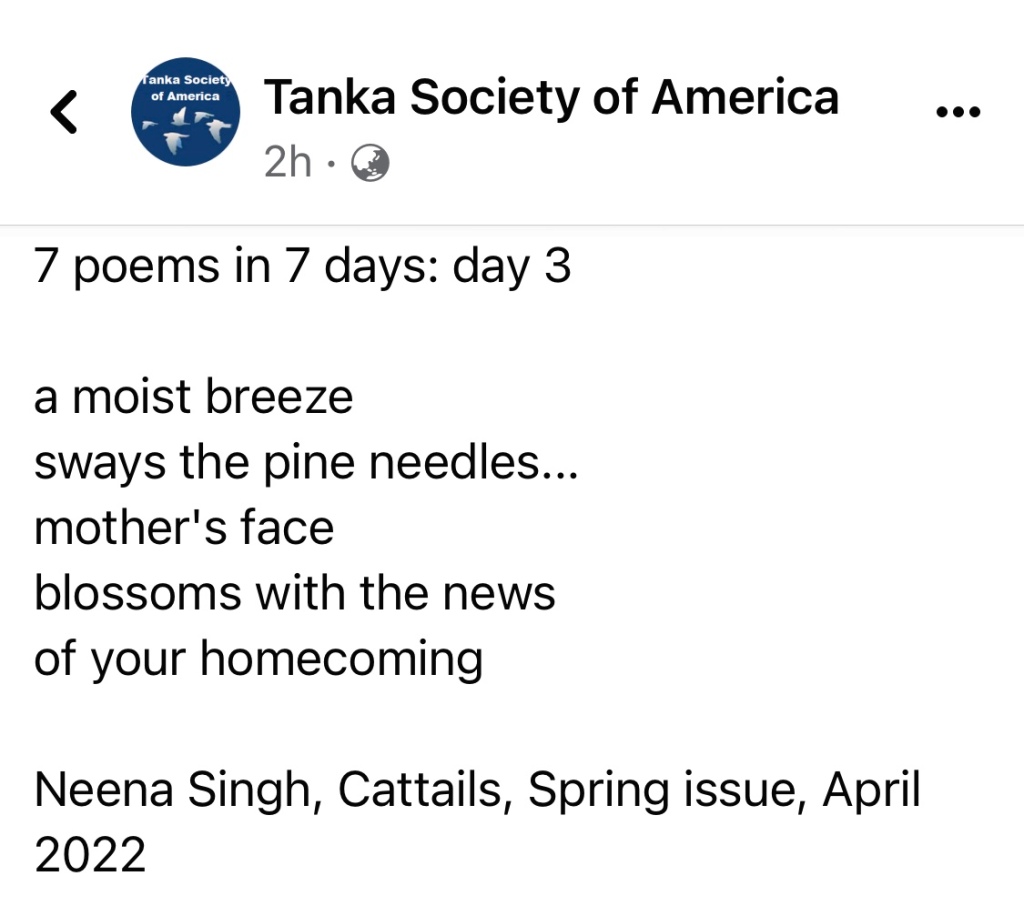
Task: Tap the word April in the credit
Action: (871, 791)
